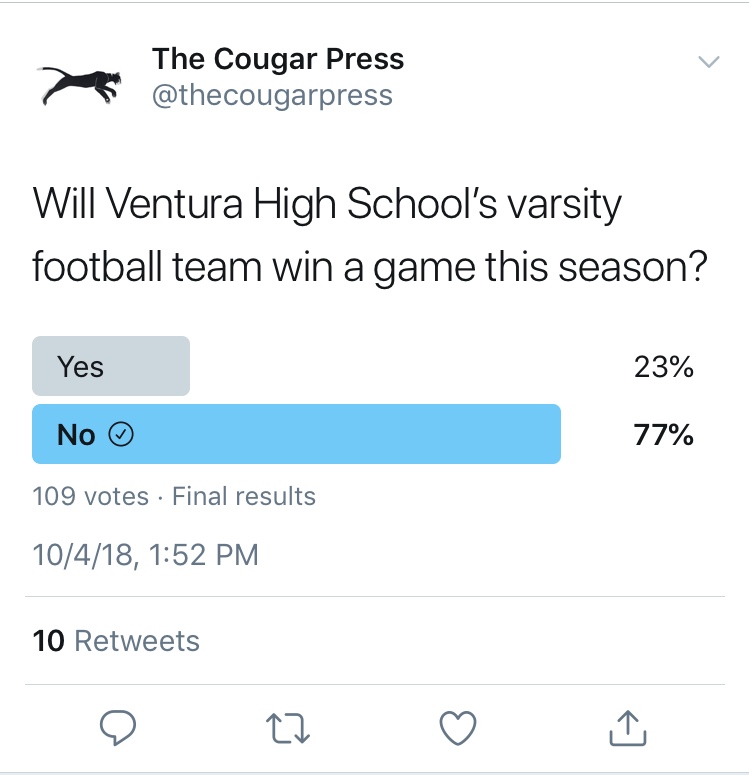The height and width of the screenshot is (775, 749).
Task: Tap the reply speech bubble icon
Action: pyautogui.click(x=118, y=727)
